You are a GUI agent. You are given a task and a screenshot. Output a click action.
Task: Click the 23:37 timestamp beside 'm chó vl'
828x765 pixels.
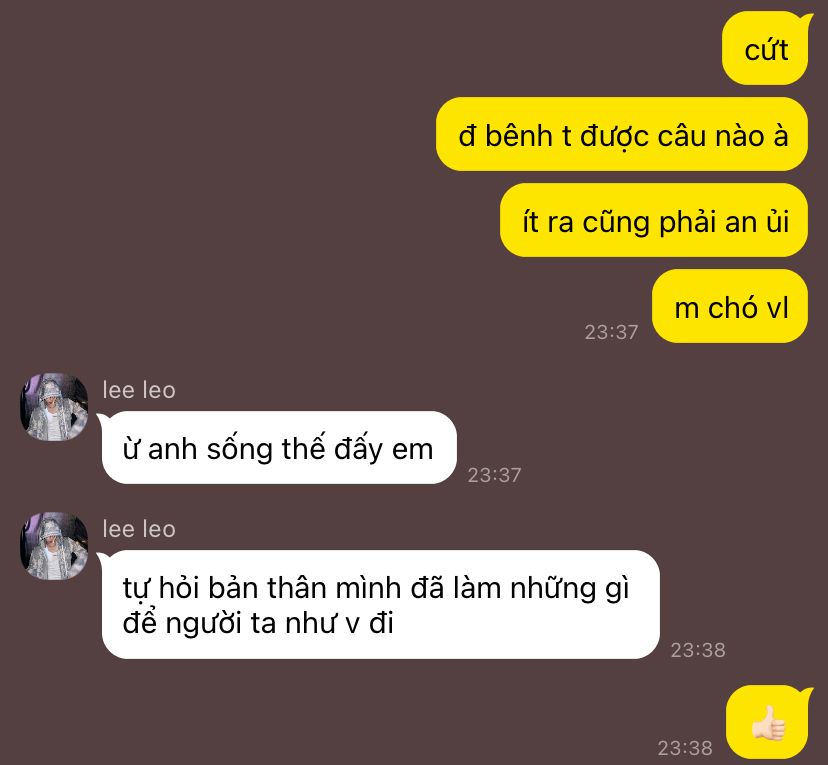(x=611, y=332)
